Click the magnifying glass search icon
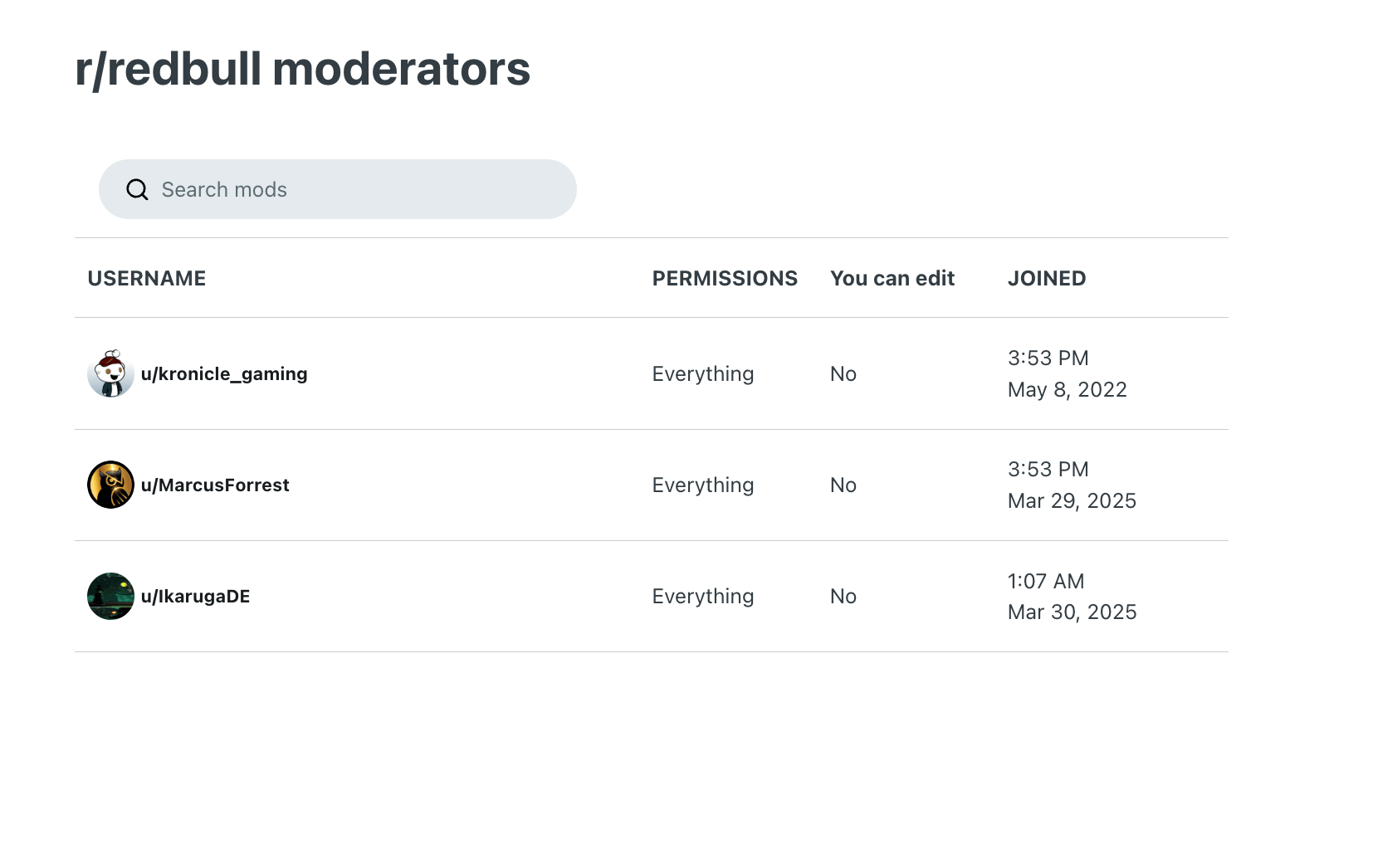Screen dimensions: 1373x868 coord(137,190)
